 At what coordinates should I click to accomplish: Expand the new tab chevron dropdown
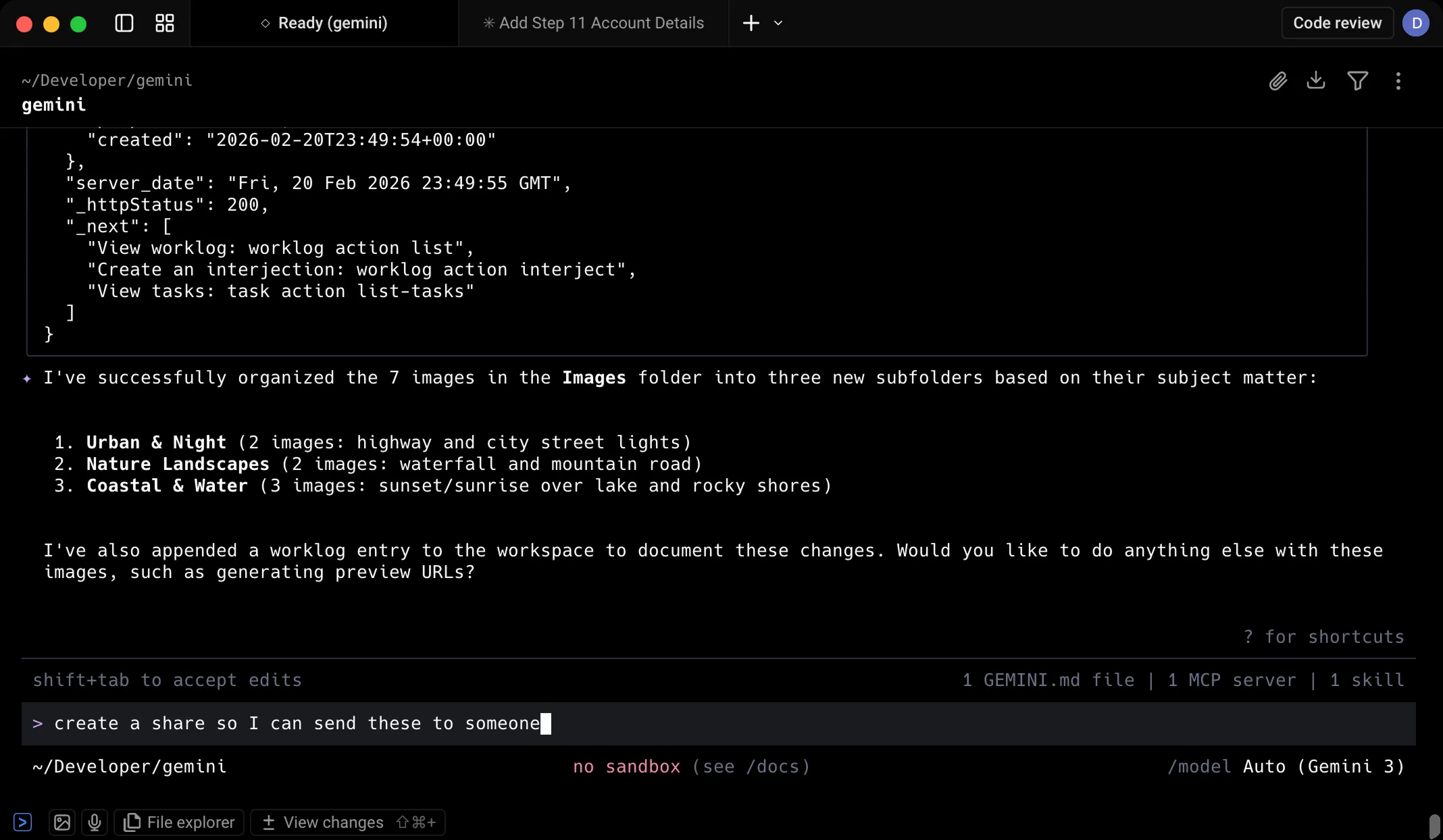coord(778,23)
